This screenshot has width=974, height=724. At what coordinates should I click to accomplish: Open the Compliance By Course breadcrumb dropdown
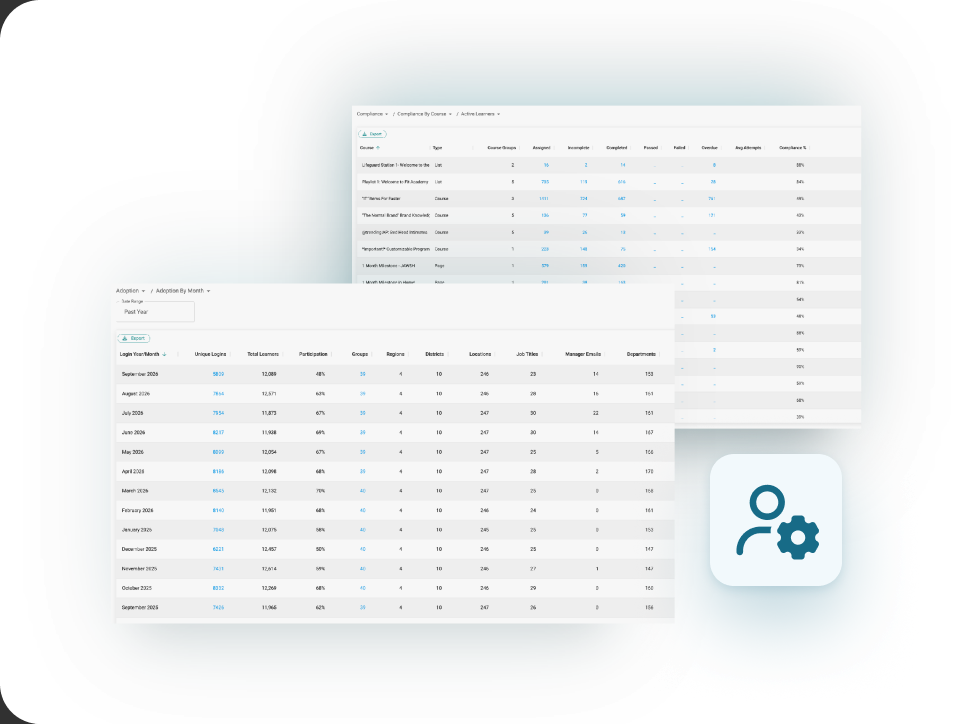click(x=424, y=114)
